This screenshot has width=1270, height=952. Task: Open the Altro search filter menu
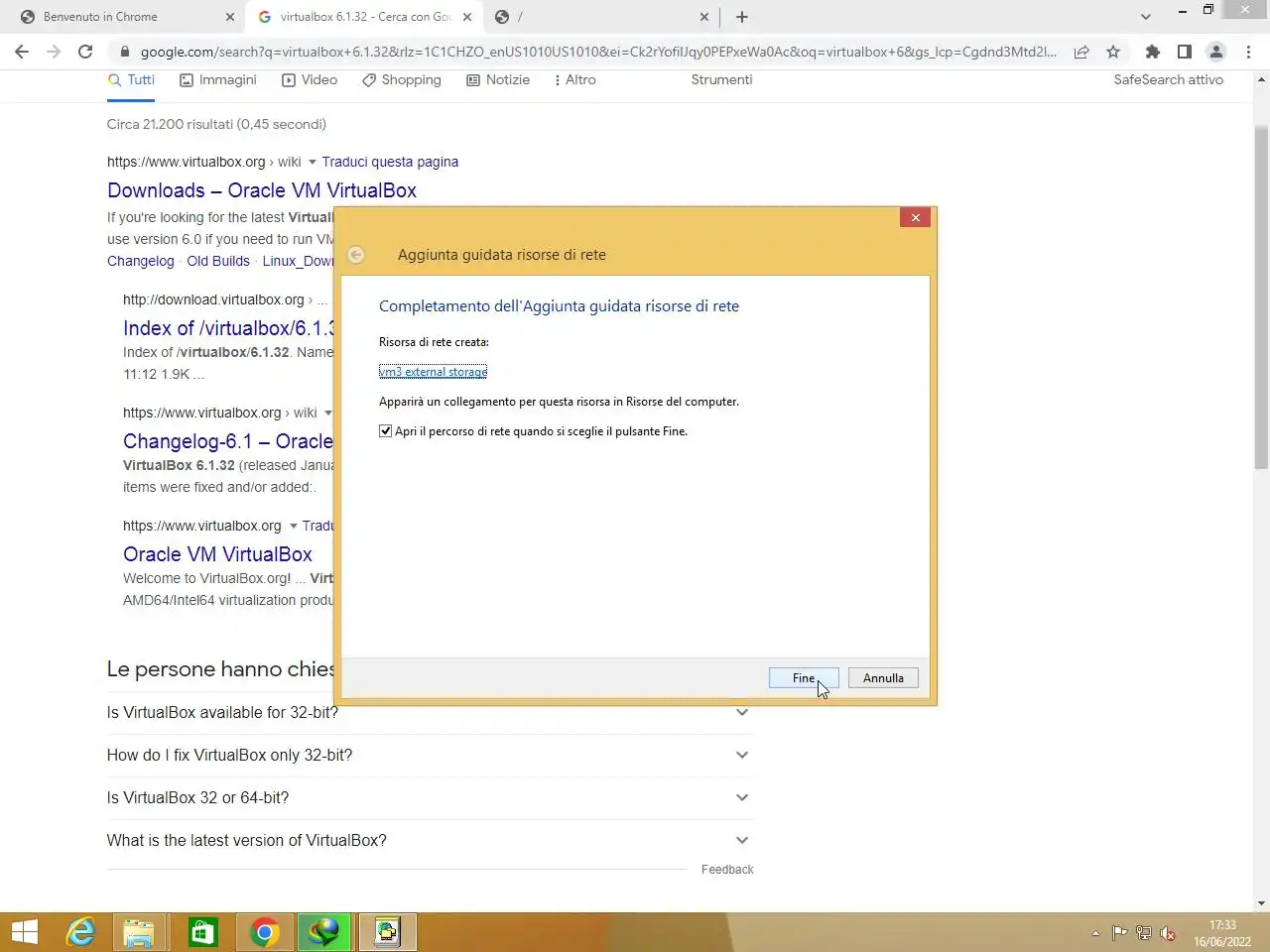coord(575,80)
